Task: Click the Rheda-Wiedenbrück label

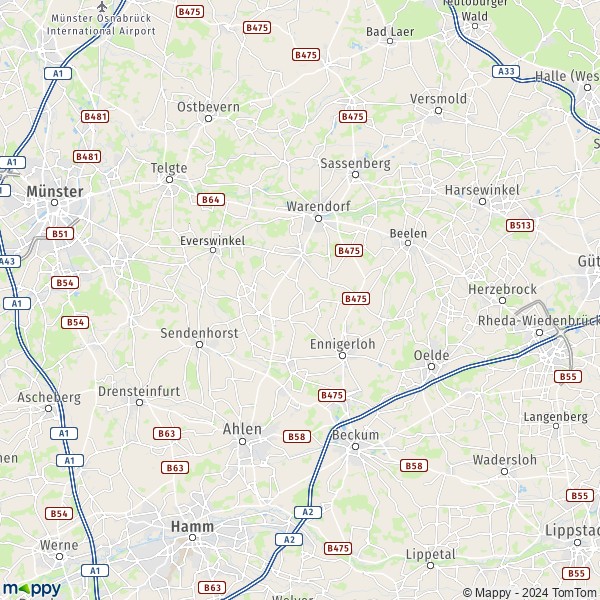Action: [539, 321]
